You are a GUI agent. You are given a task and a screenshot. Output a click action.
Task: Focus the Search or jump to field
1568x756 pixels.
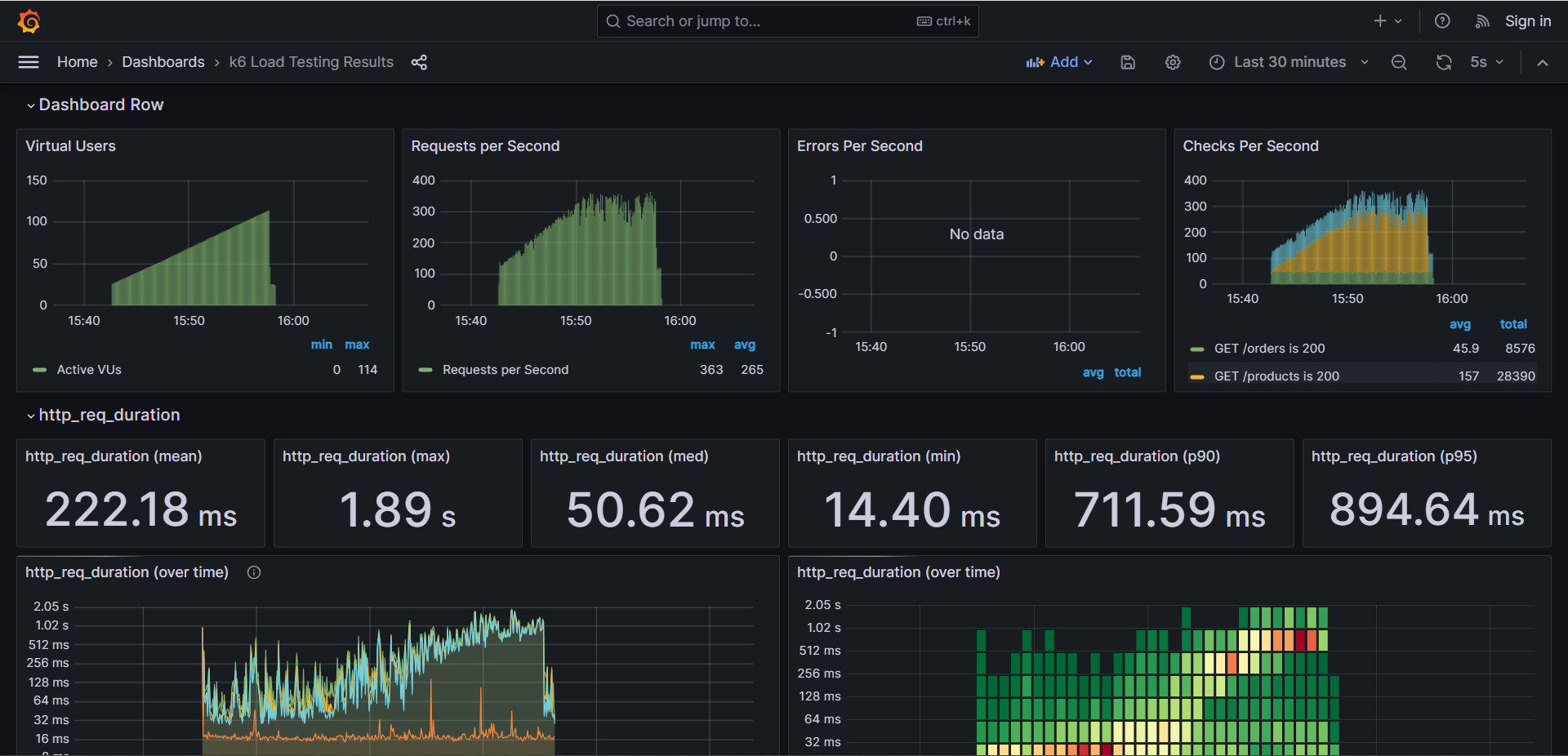(787, 21)
